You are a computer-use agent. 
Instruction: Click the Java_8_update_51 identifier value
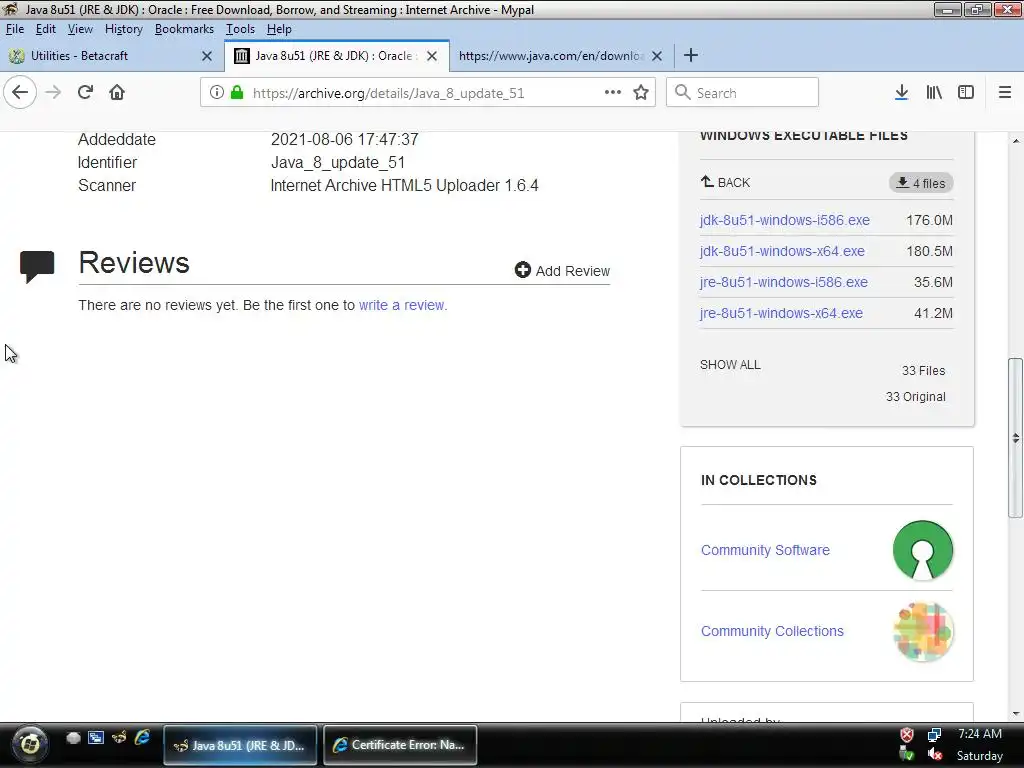pos(338,162)
